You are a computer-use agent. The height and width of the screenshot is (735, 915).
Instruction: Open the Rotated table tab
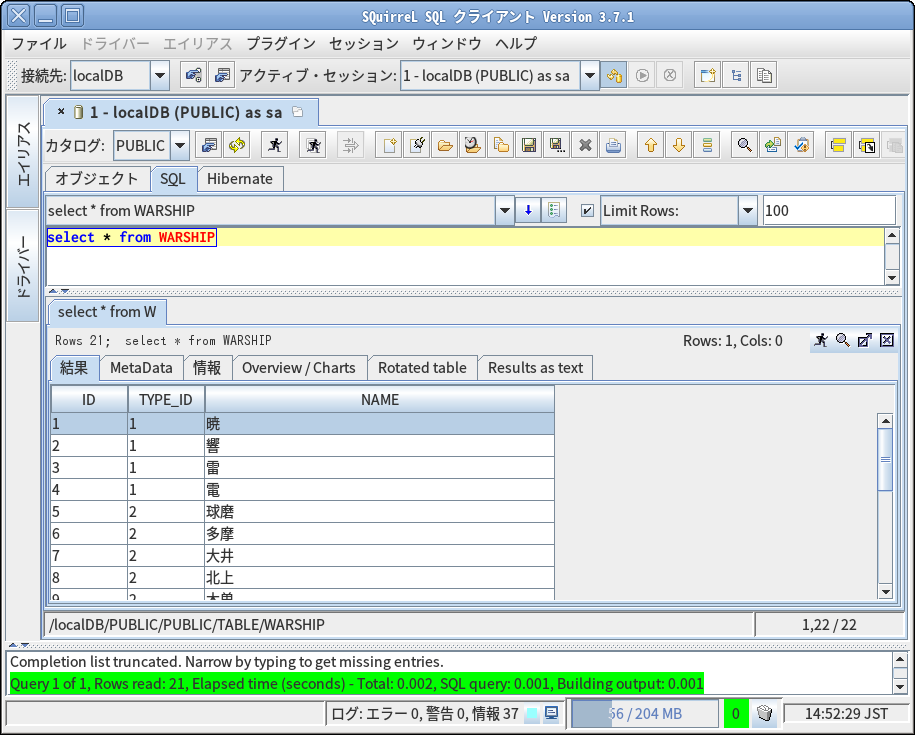(x=422, y=368)
